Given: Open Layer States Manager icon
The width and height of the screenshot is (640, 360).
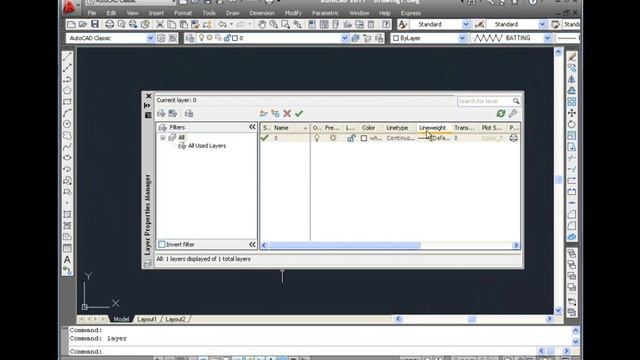Looking at the screenshot, I should (189, 113).
